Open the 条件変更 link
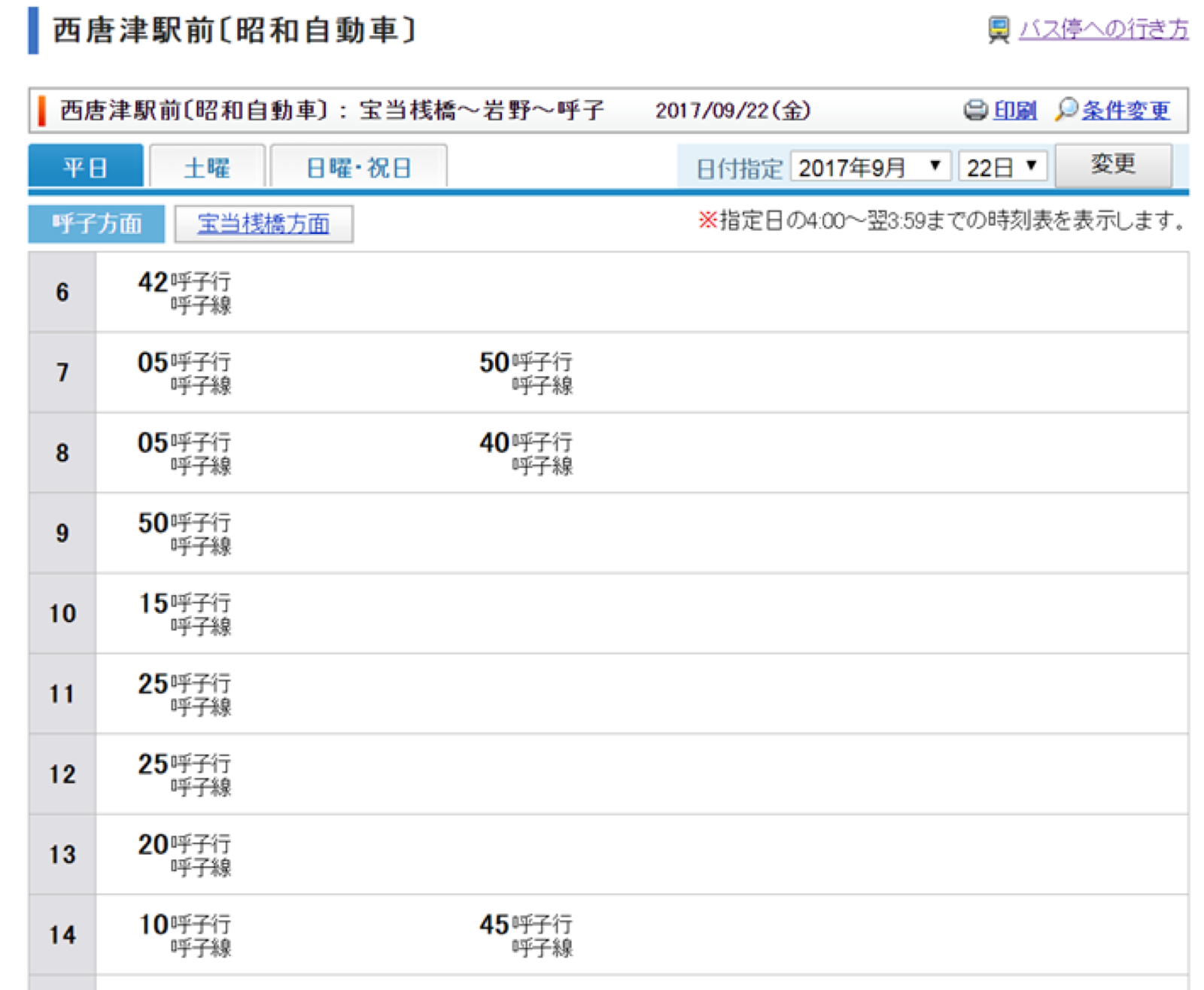Image resolution: width=1204 pixels, height=990 pixels. 1126,111
